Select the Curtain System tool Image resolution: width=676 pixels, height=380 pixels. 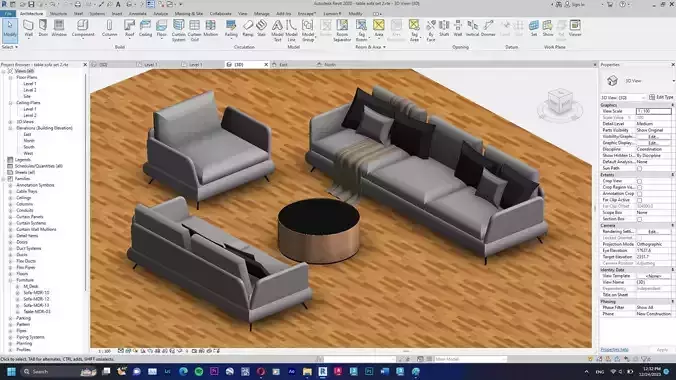[x=178, y=31]
